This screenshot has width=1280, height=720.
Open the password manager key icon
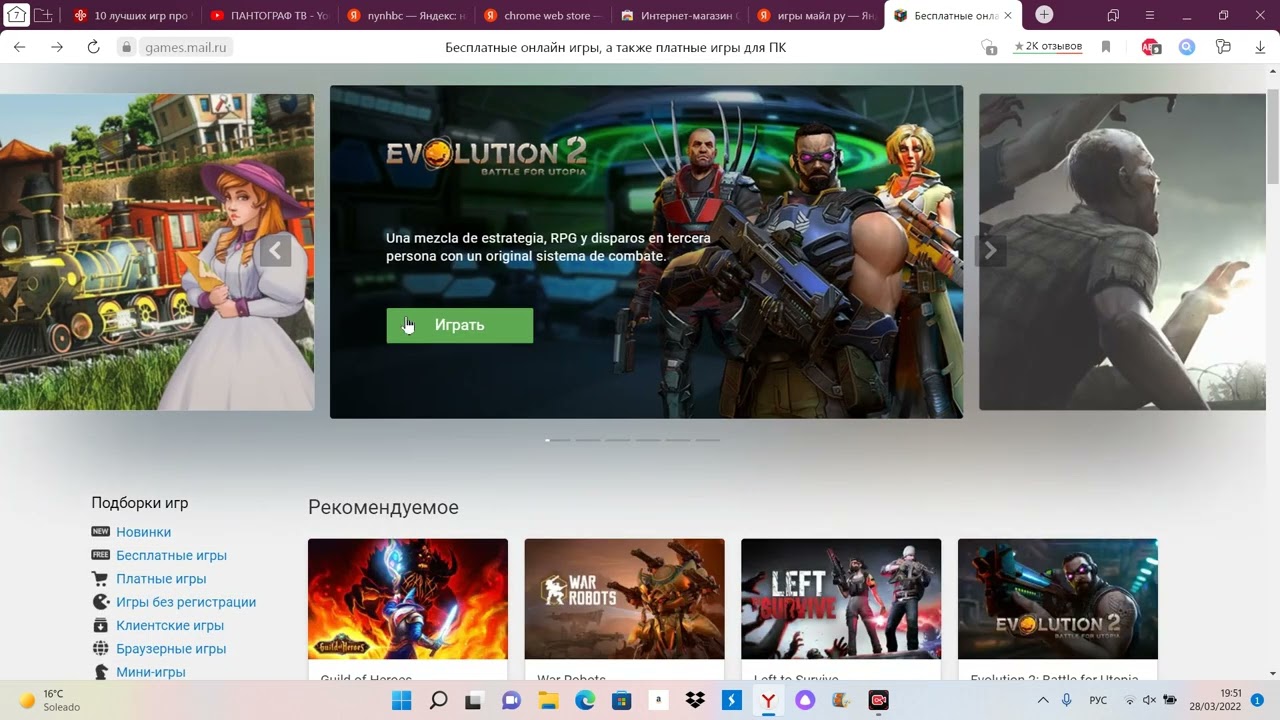pos(1223,47)
